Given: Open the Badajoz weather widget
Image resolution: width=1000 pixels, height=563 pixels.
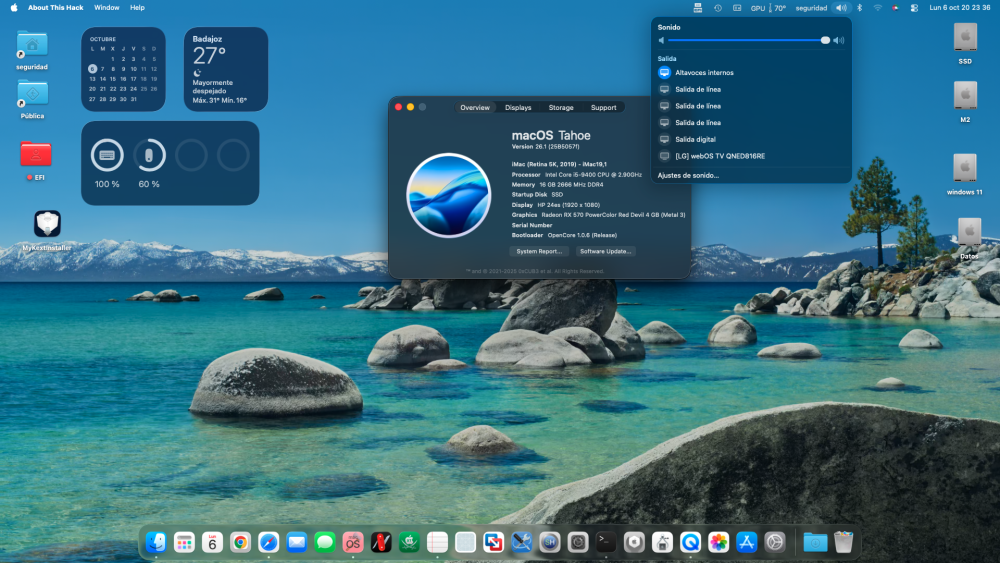Looking at the screenshot, I should pos(226,69).
